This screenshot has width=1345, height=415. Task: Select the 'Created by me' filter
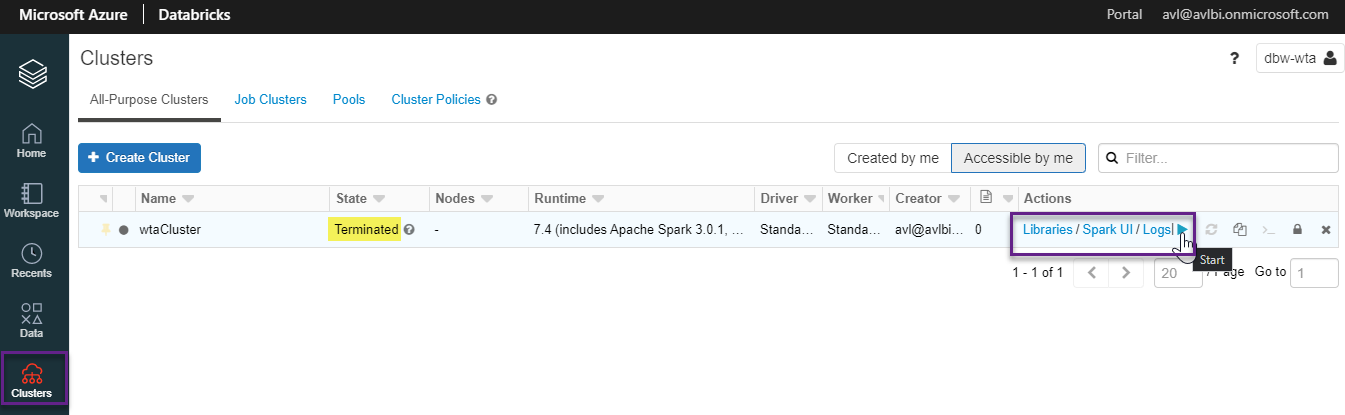[892, 158]
